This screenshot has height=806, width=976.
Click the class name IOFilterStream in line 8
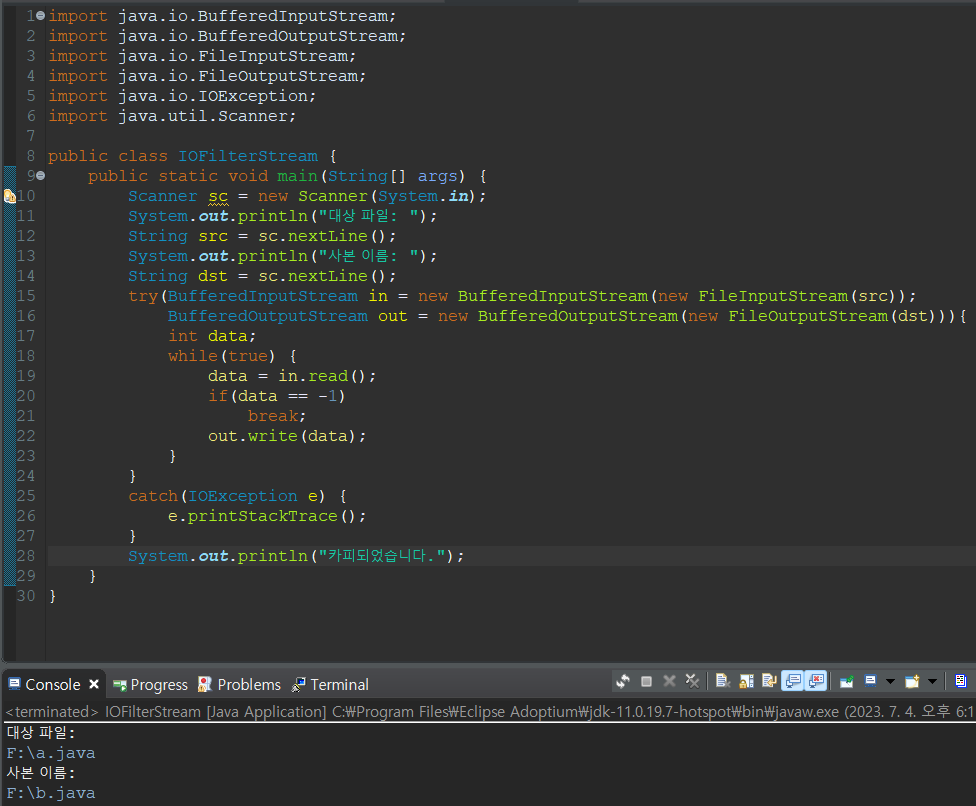pos(248,156)
